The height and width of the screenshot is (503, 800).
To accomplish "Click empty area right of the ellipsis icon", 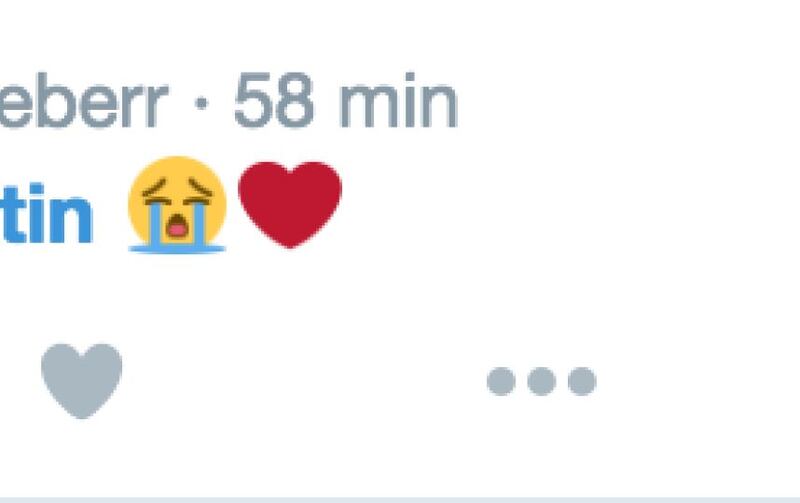I will point(699,381).
